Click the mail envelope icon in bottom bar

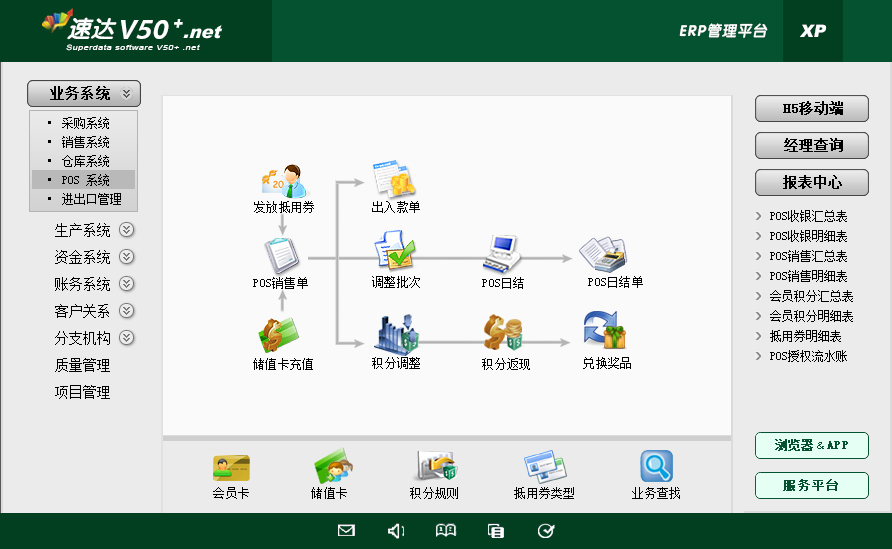point(346,531)
